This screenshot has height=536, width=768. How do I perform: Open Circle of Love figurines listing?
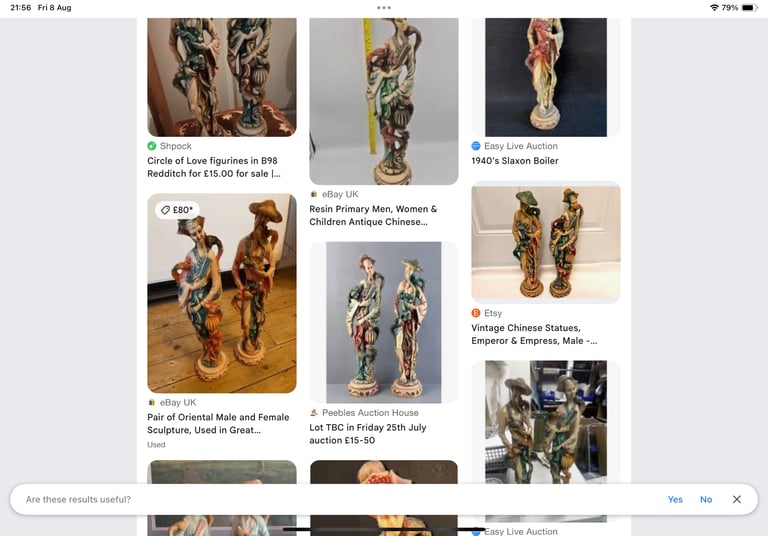(x=214, y=167)
